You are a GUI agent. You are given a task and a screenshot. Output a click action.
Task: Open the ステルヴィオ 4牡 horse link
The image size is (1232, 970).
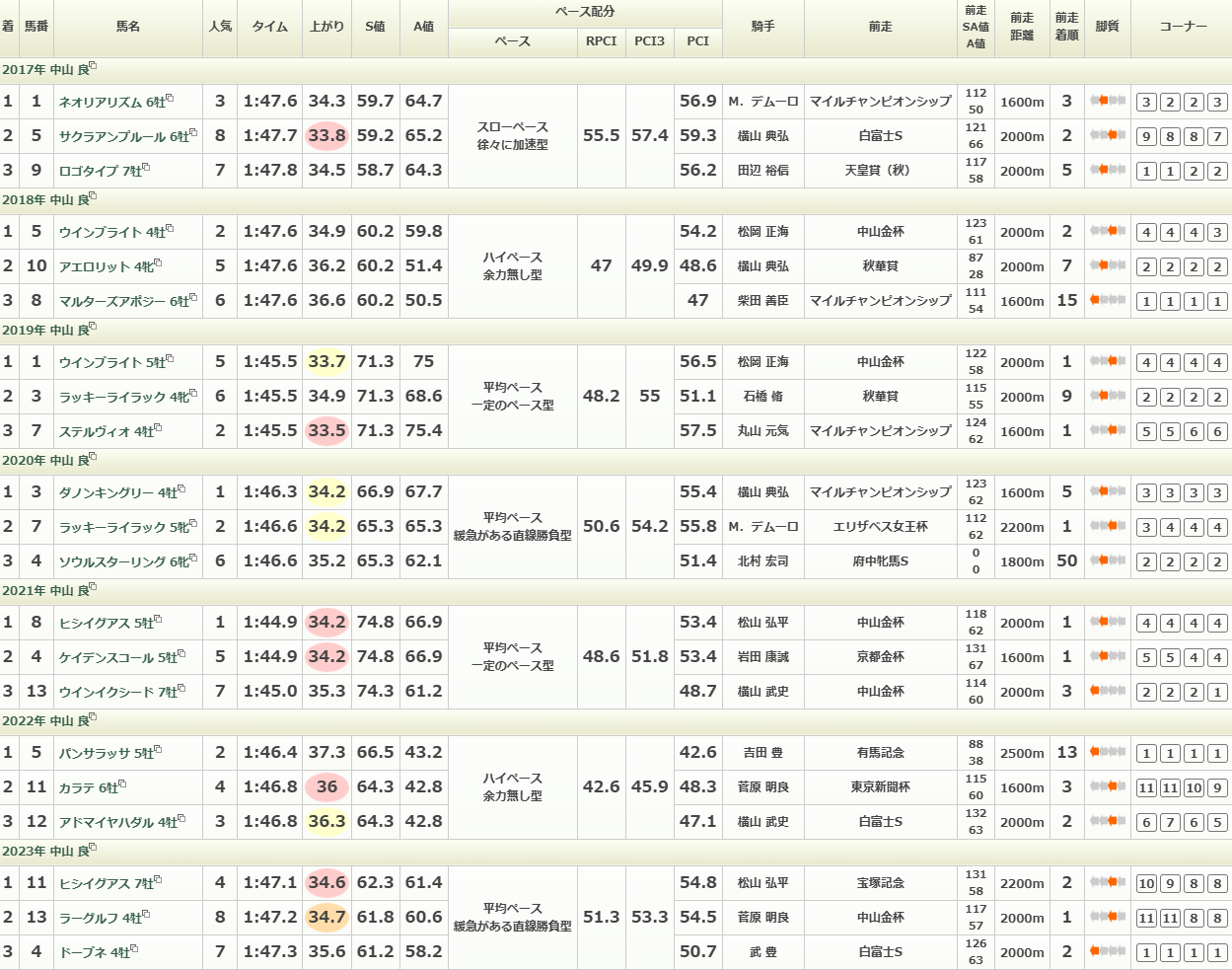105,431
